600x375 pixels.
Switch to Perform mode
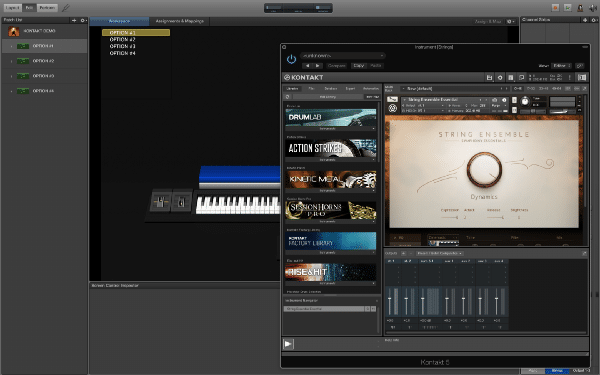(x=47, y=8)
